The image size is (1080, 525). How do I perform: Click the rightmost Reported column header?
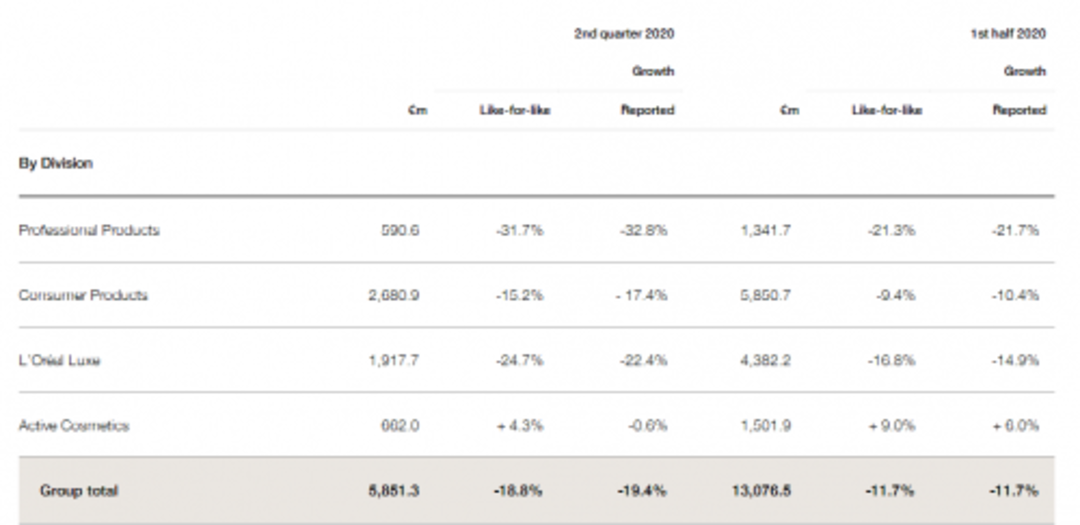[1018, 110]
